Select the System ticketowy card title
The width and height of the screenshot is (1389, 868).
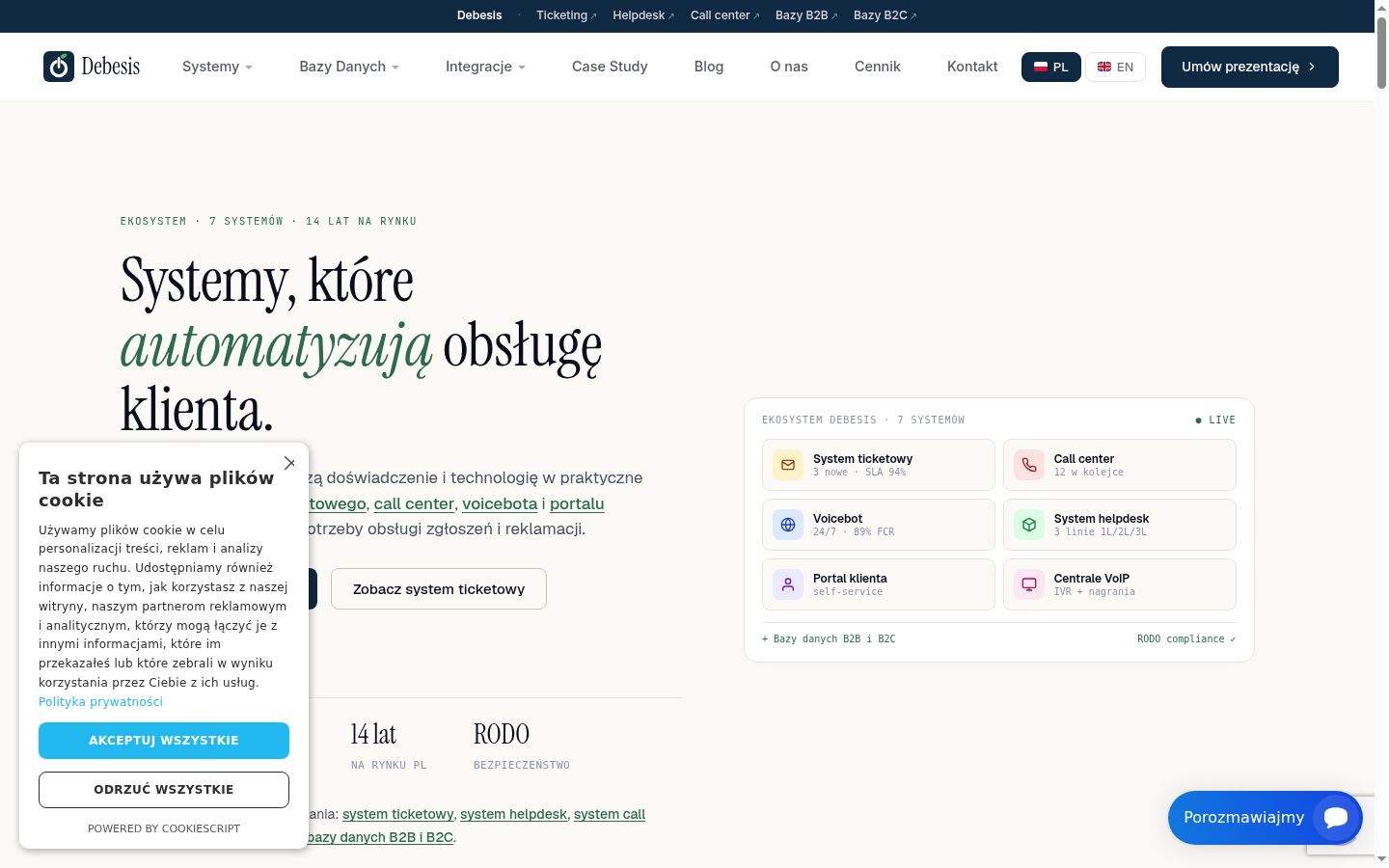[862, 459]
